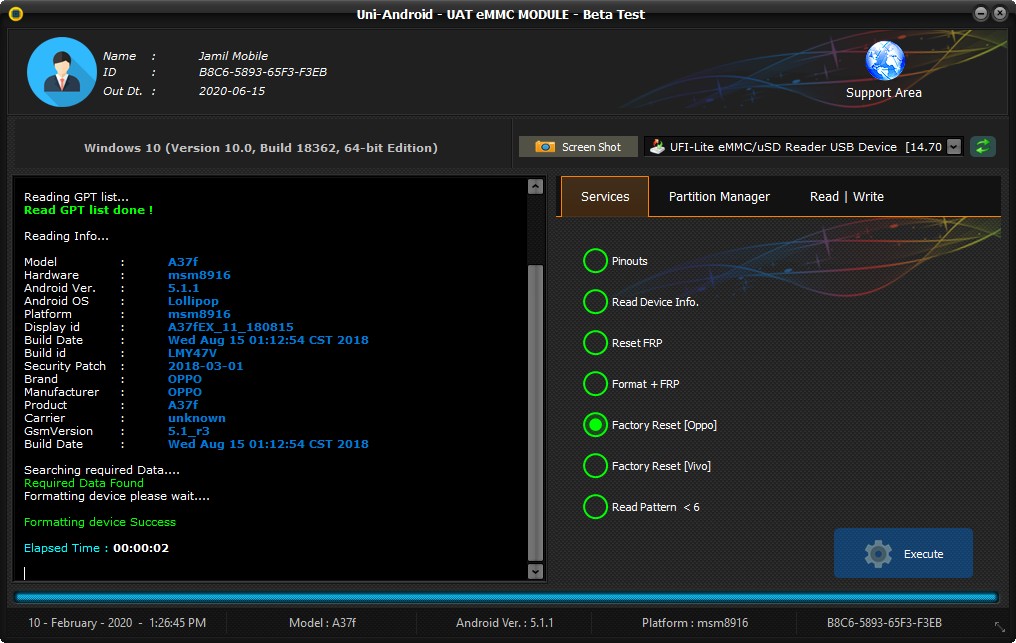Select the Pinouts radio option
Viewport: 1016px width, 643px height.
pyautogui.click(x=595, y=261)
